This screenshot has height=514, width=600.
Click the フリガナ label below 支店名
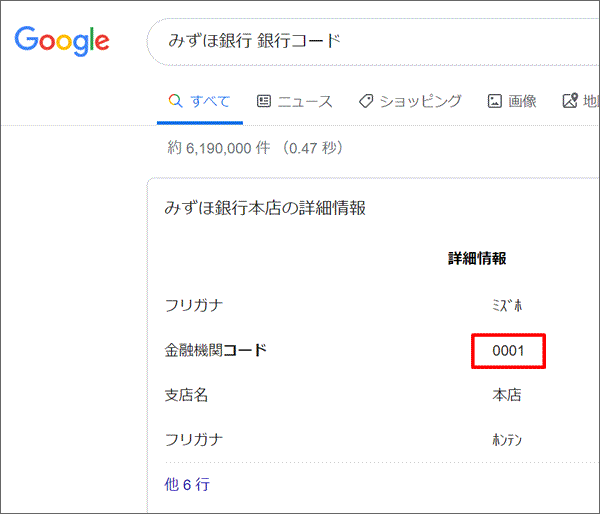click(194, 439)
